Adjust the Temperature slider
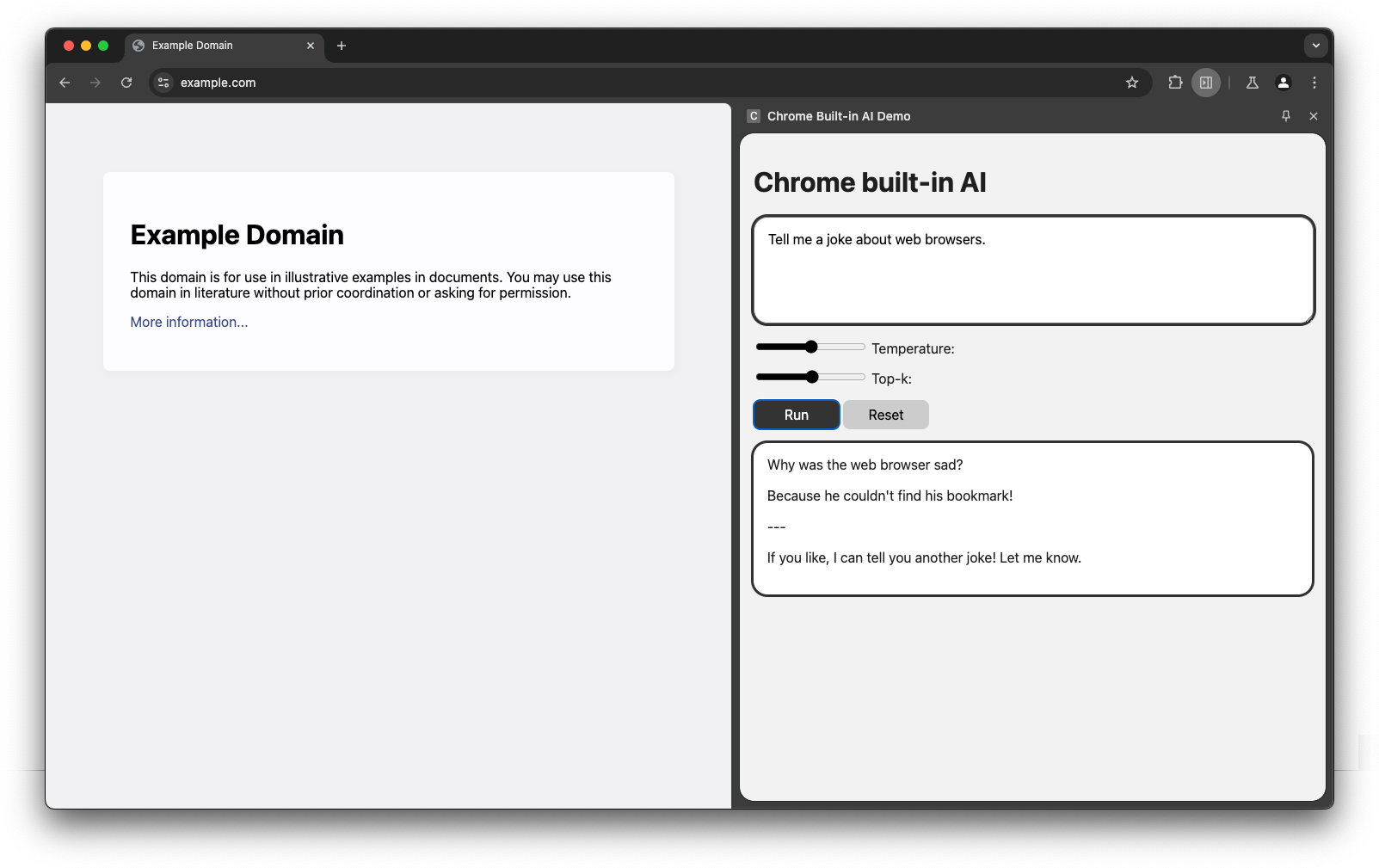 pos(810,347)
